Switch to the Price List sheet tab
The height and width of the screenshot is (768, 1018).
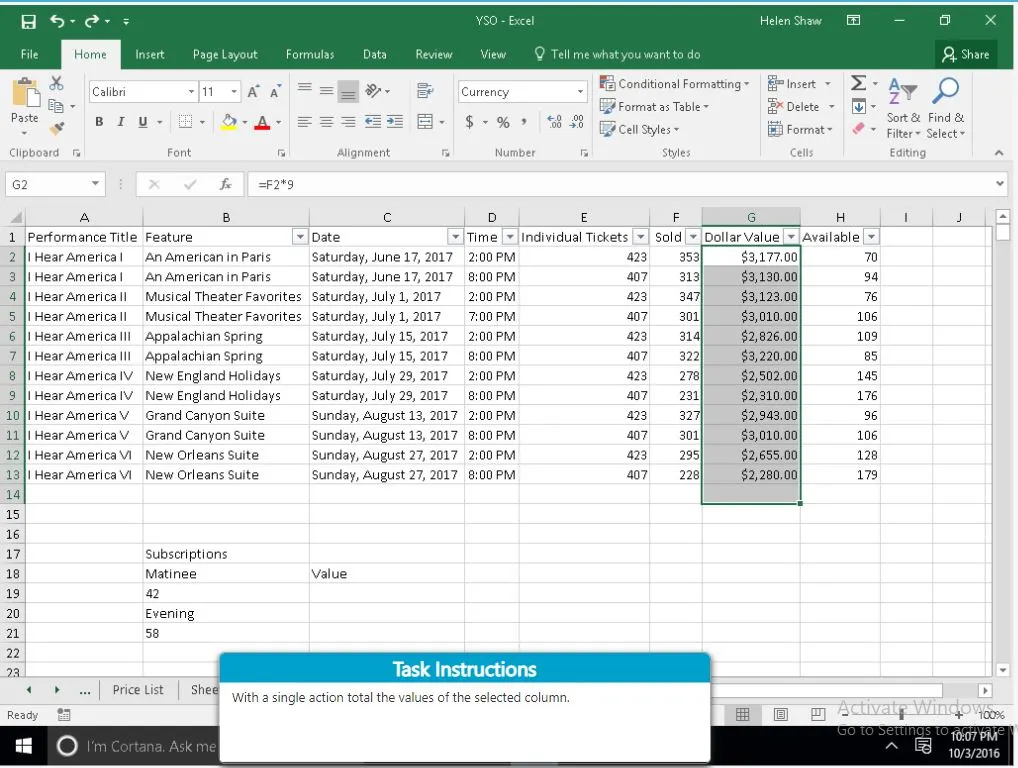138,689
